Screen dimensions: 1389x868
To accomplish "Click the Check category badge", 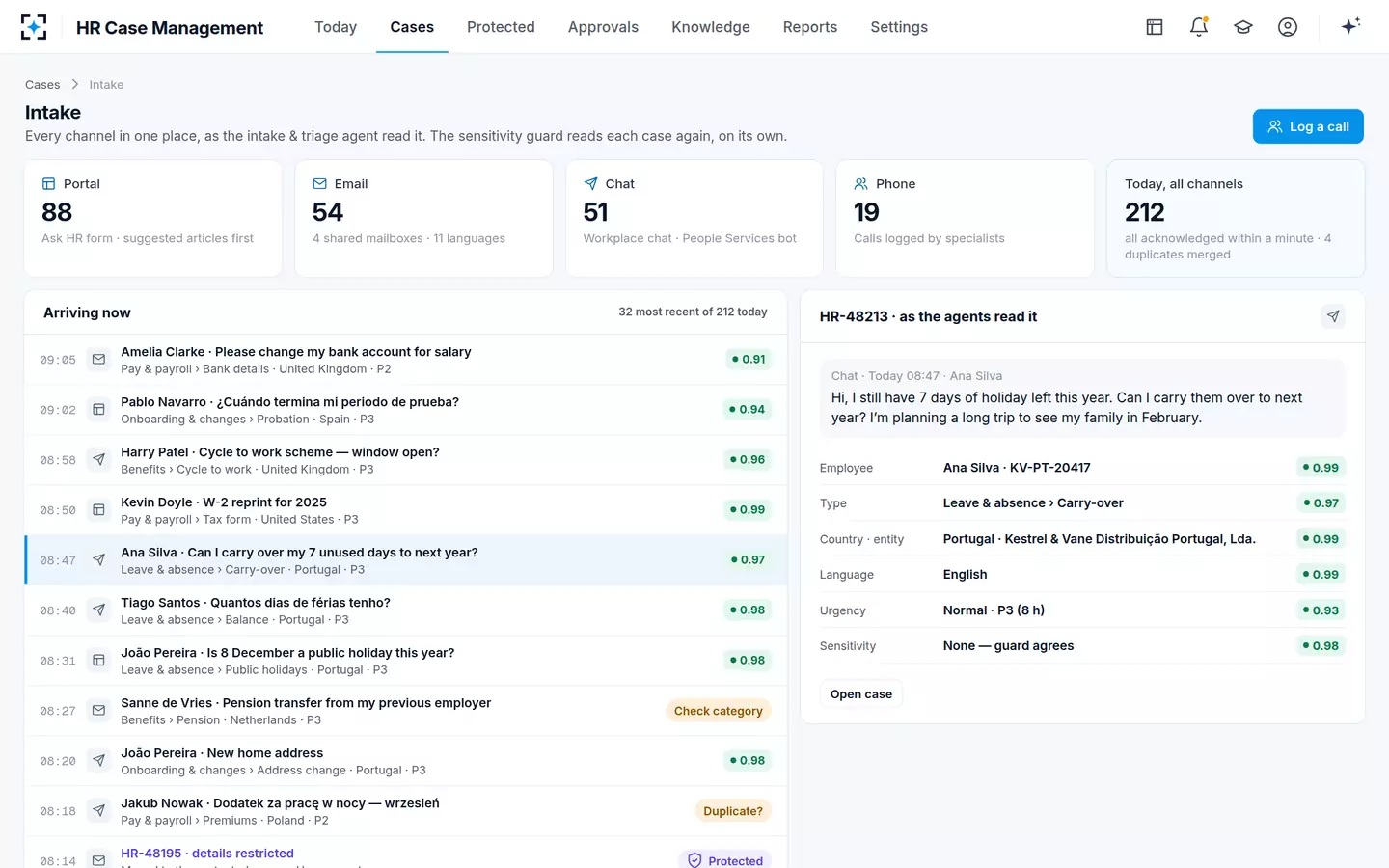I will (719, 711).
